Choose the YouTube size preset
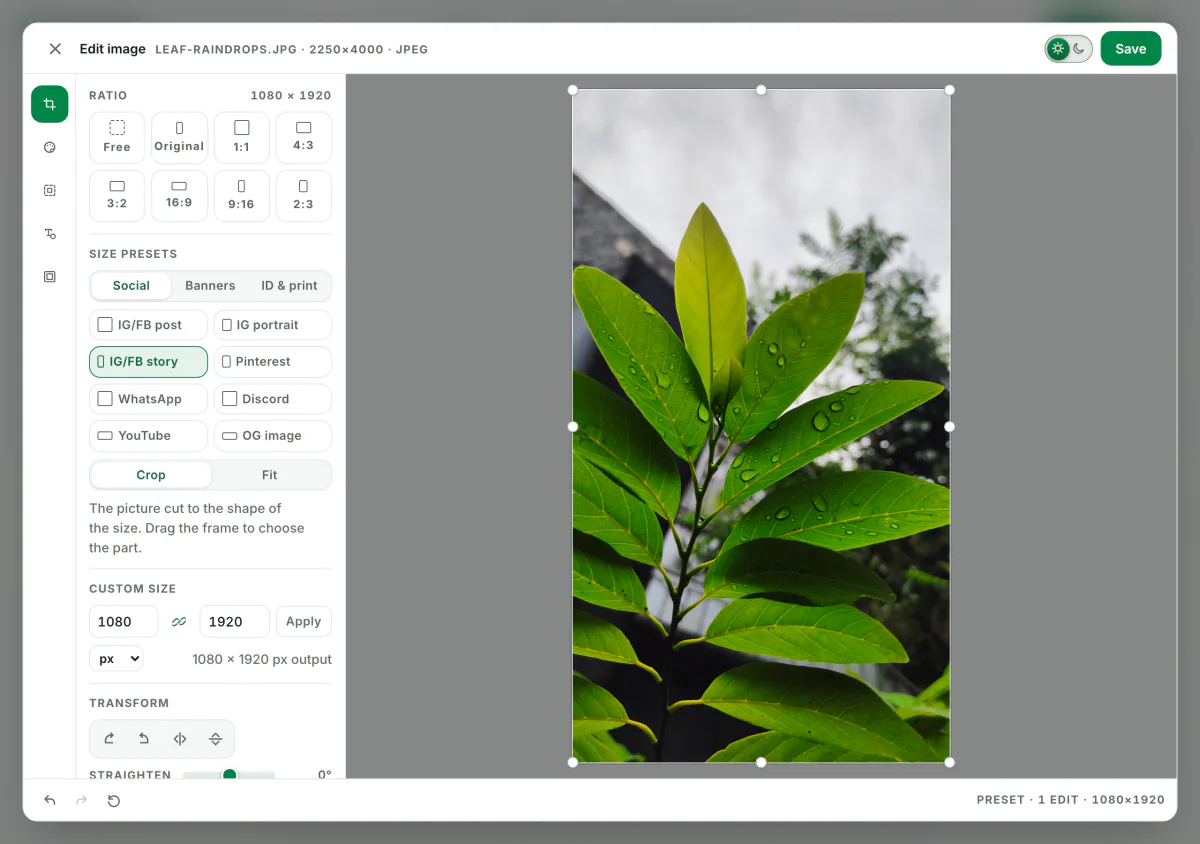Image resolution: width=1200 pixels, height=844 pixels. (x=148, y=436)
